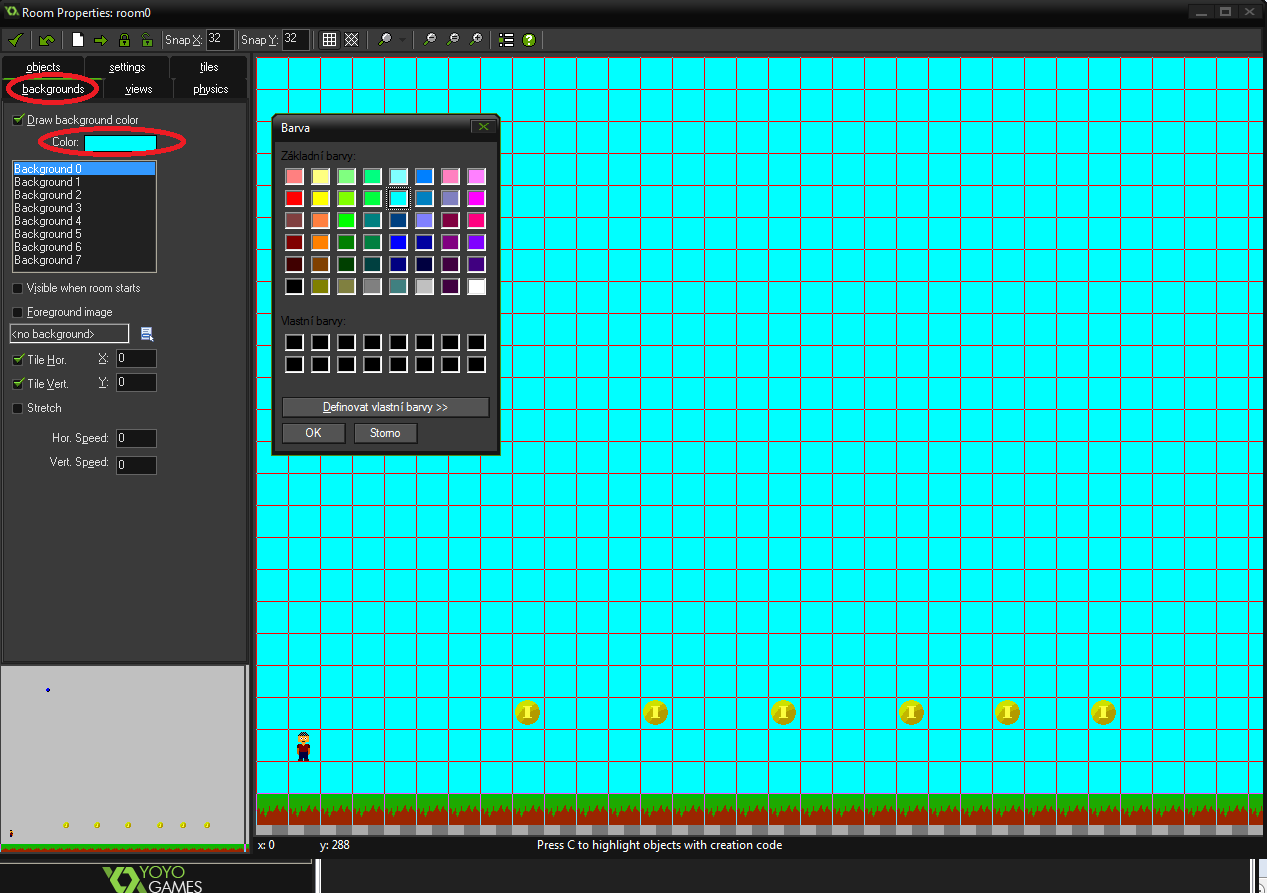
Task: Toggle the square grid display icon
Action: (329, 40)
